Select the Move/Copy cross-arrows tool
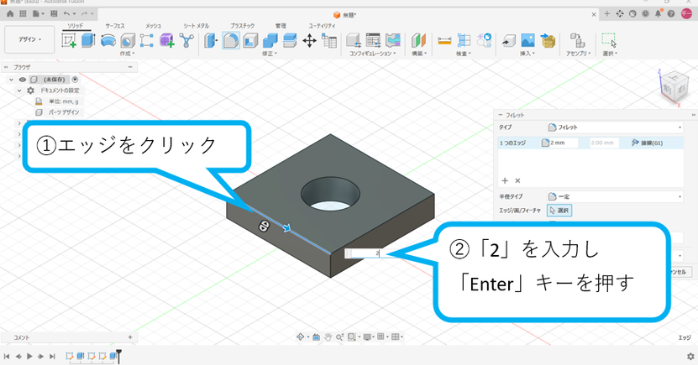This screenshot has width=698, height=365. pos(309,41)
